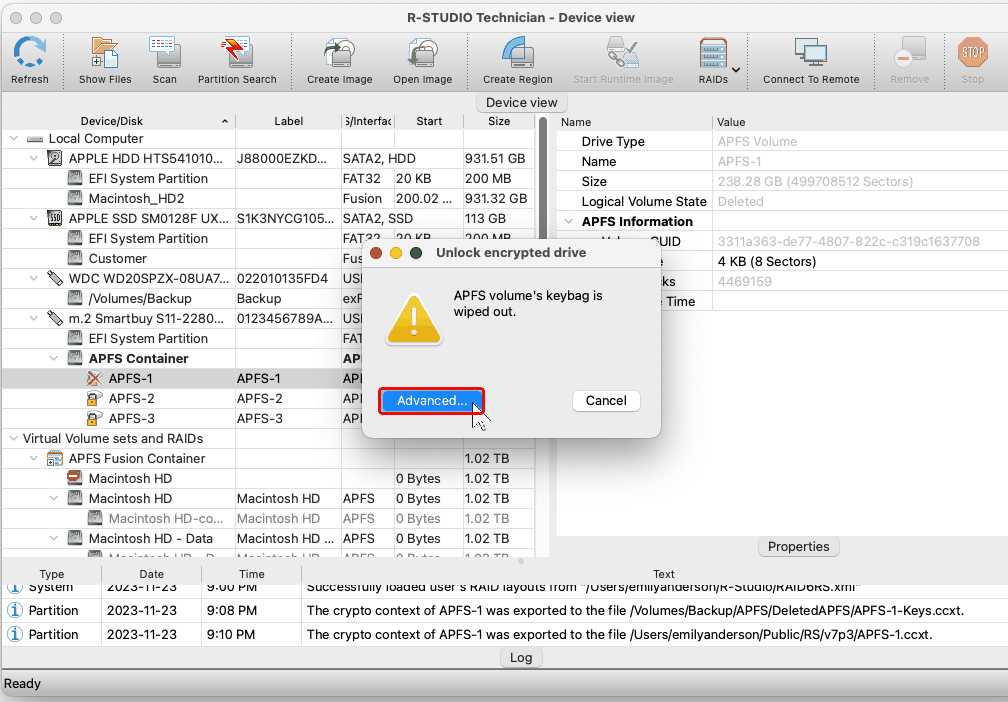Open Show Files from the toolbar

tap(105, 53)
